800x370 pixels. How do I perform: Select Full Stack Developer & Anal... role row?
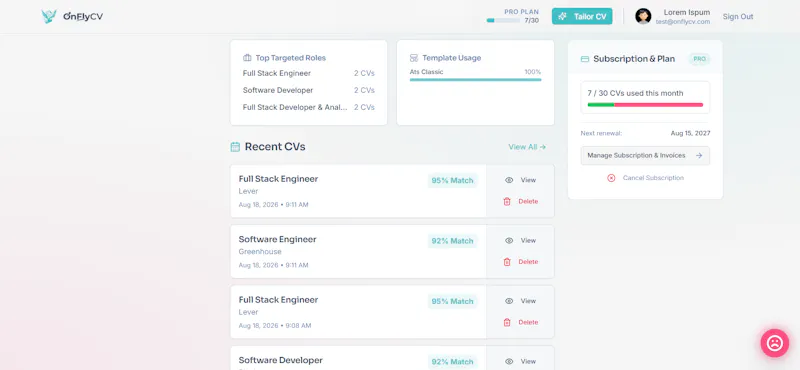[309, 107]
